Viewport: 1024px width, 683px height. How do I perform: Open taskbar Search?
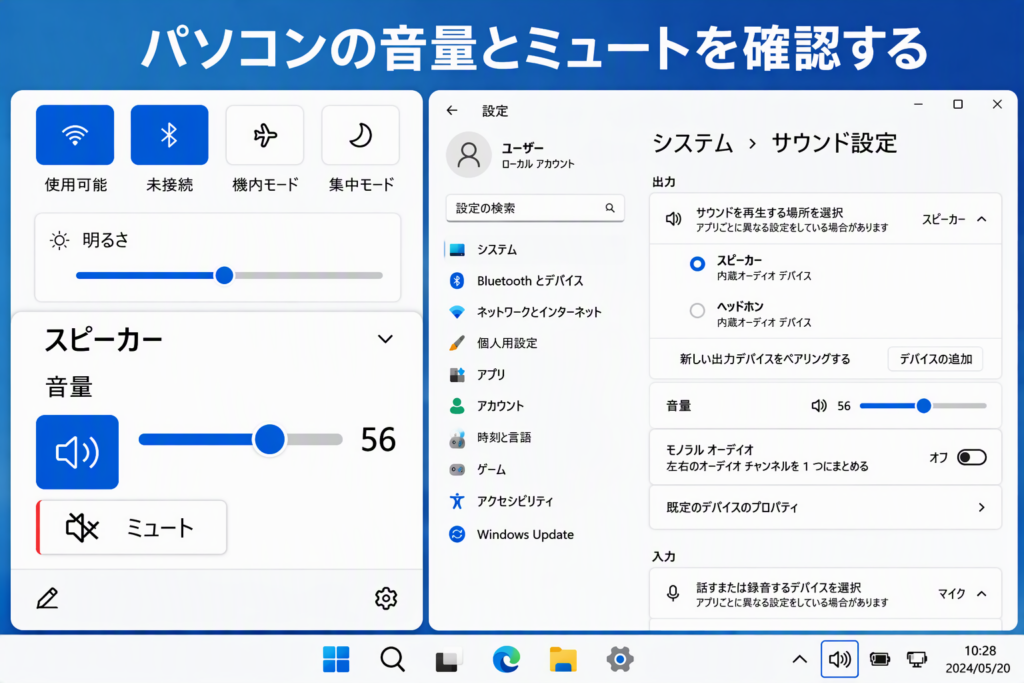pyautogui.click(x=392, y=659)
